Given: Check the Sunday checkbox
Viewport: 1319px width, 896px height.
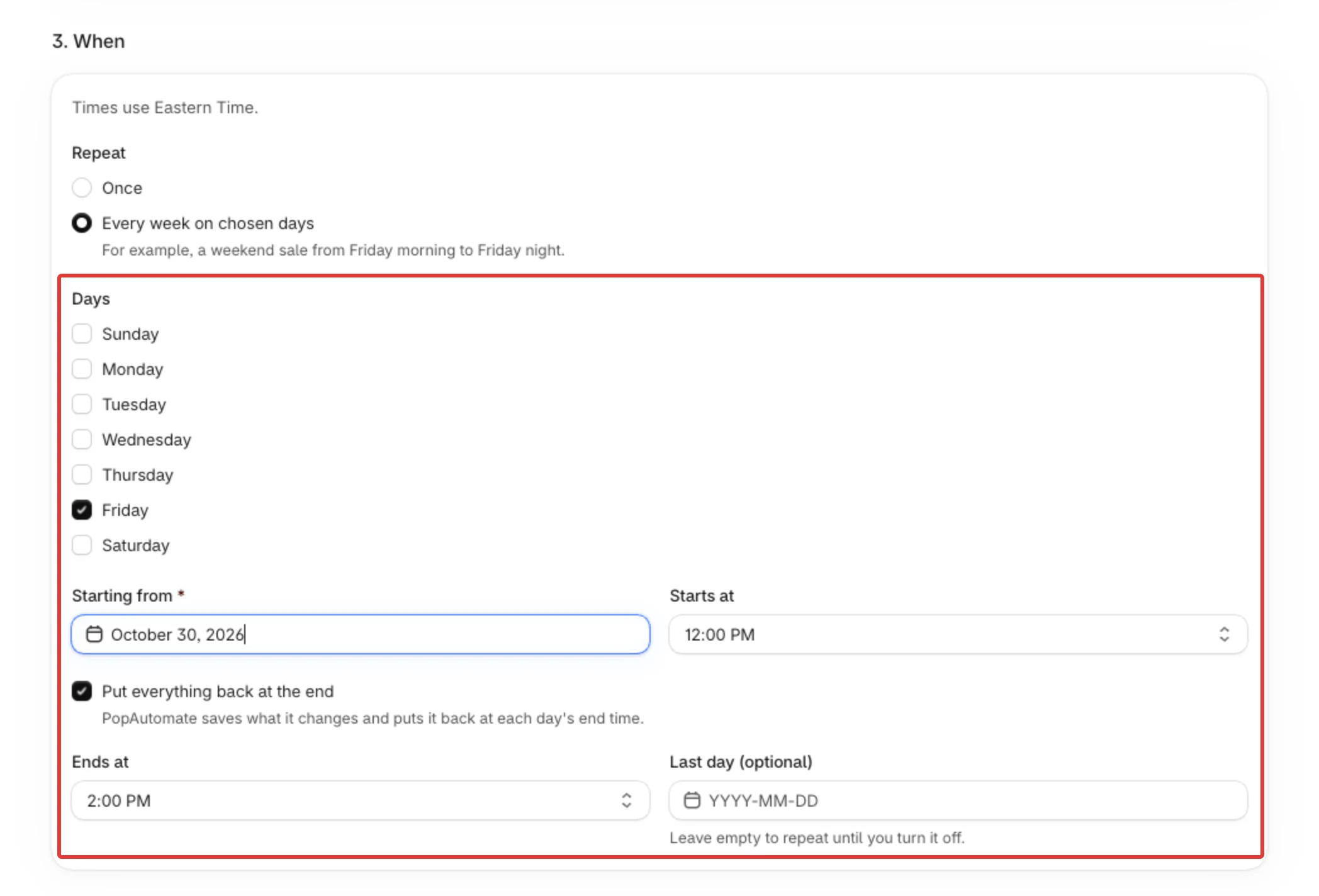Looking at the screenshot, I should (x=82, y=333).
